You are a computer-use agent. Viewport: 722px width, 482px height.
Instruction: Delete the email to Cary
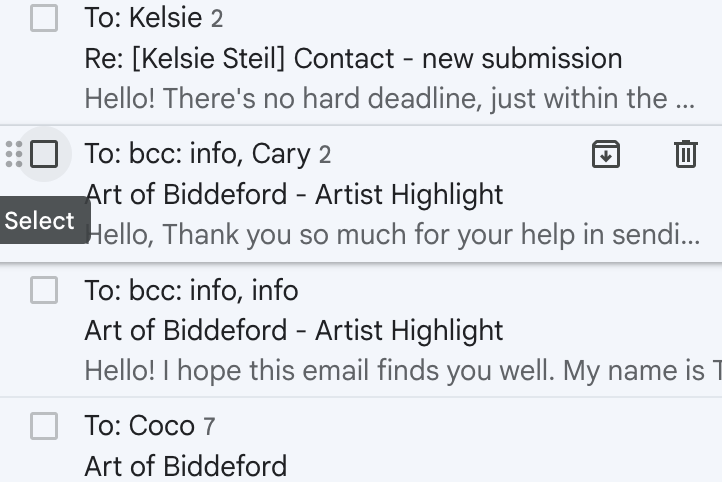pos(685,154)
